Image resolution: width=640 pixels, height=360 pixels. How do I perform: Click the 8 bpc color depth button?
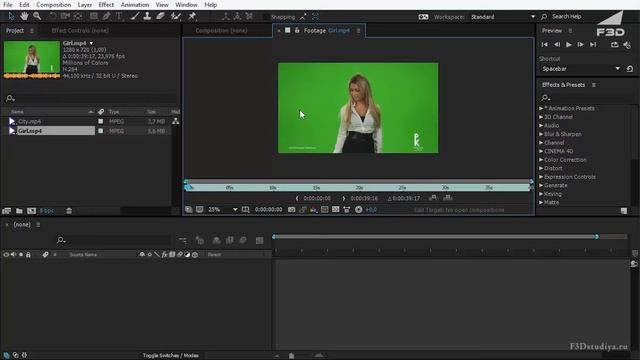click(47, 211)
